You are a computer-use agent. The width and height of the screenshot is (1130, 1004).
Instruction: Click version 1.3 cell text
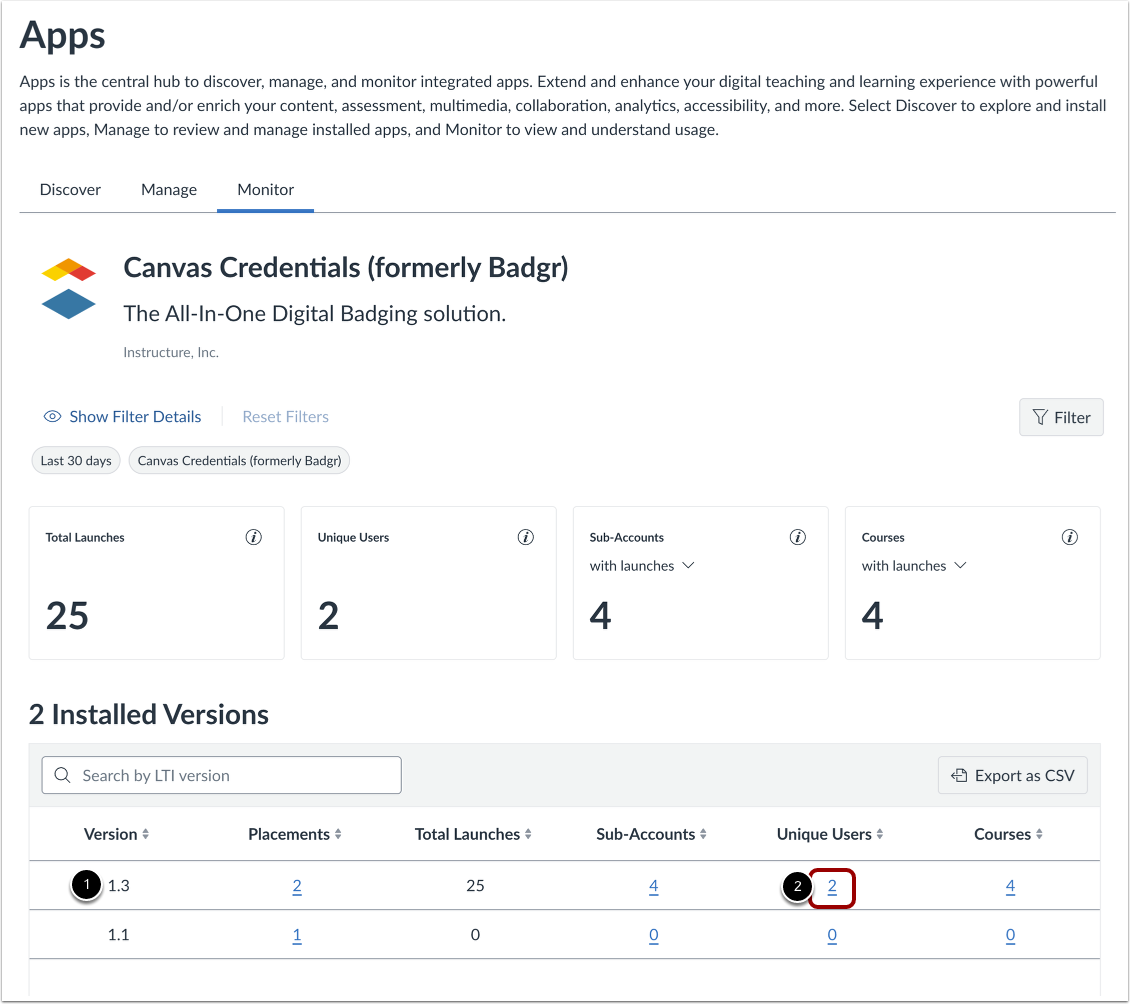[x=119, y=886]
